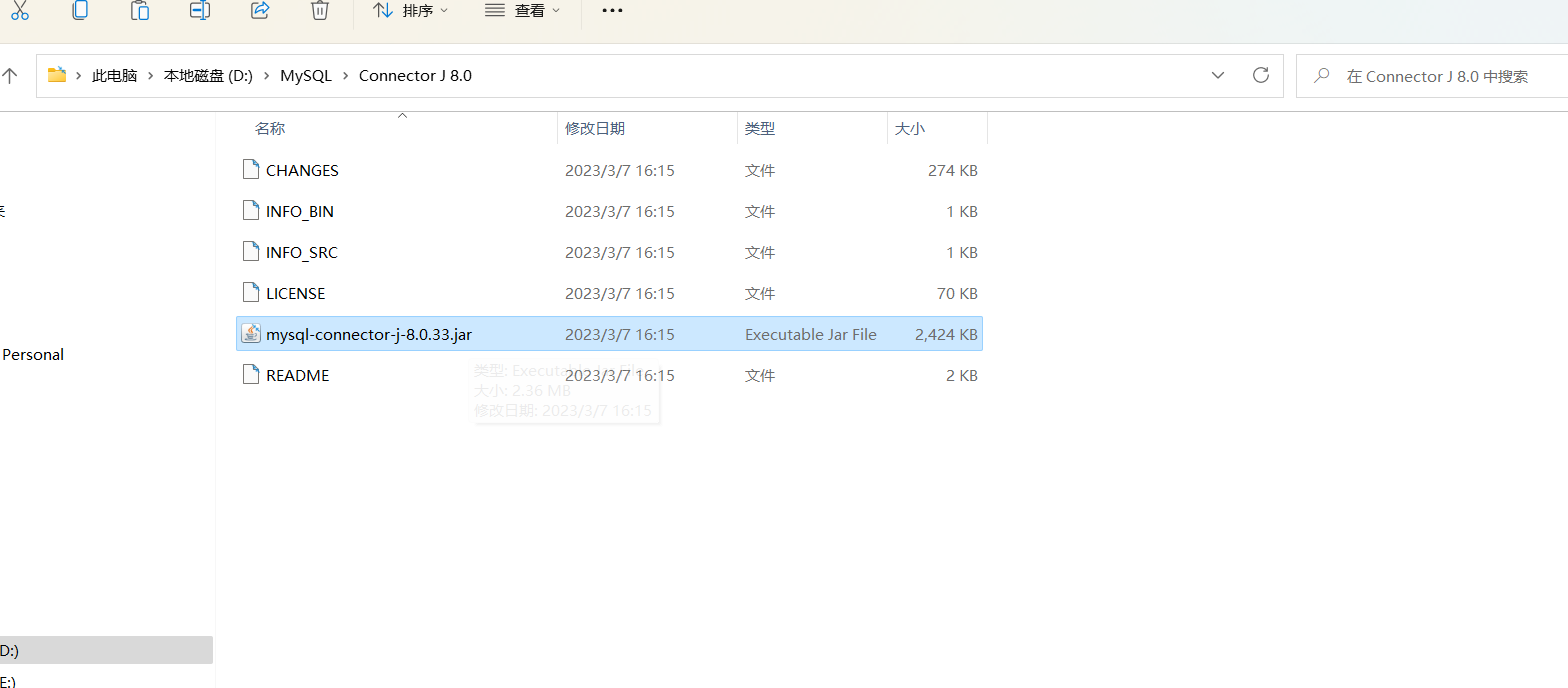Click the INFO_SRC file icon
The width and height of the screenshot is (1568, 688).
pos(250,252)
